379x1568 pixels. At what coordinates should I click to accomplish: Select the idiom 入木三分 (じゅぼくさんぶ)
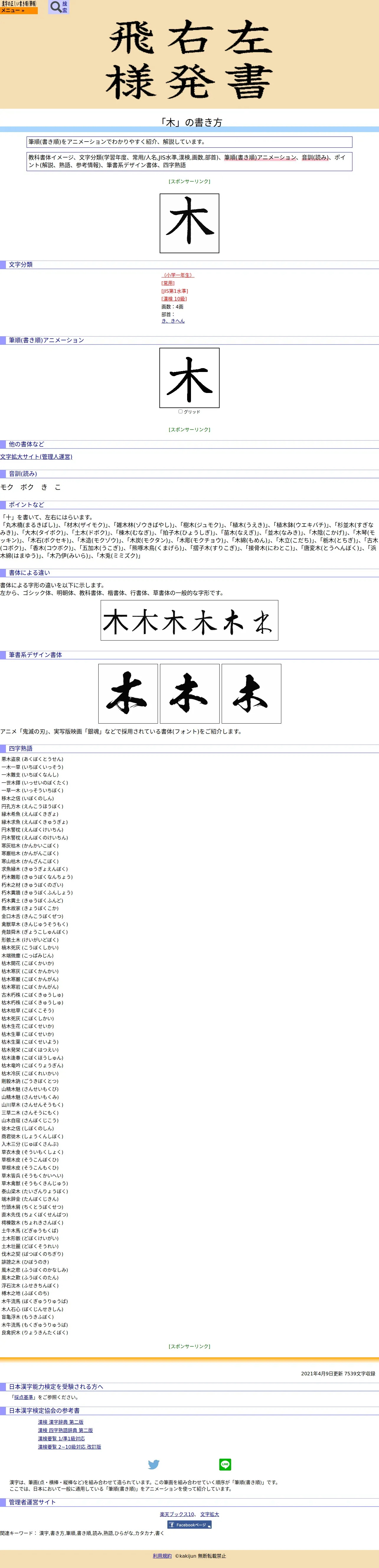click(x=30, y=1144)
